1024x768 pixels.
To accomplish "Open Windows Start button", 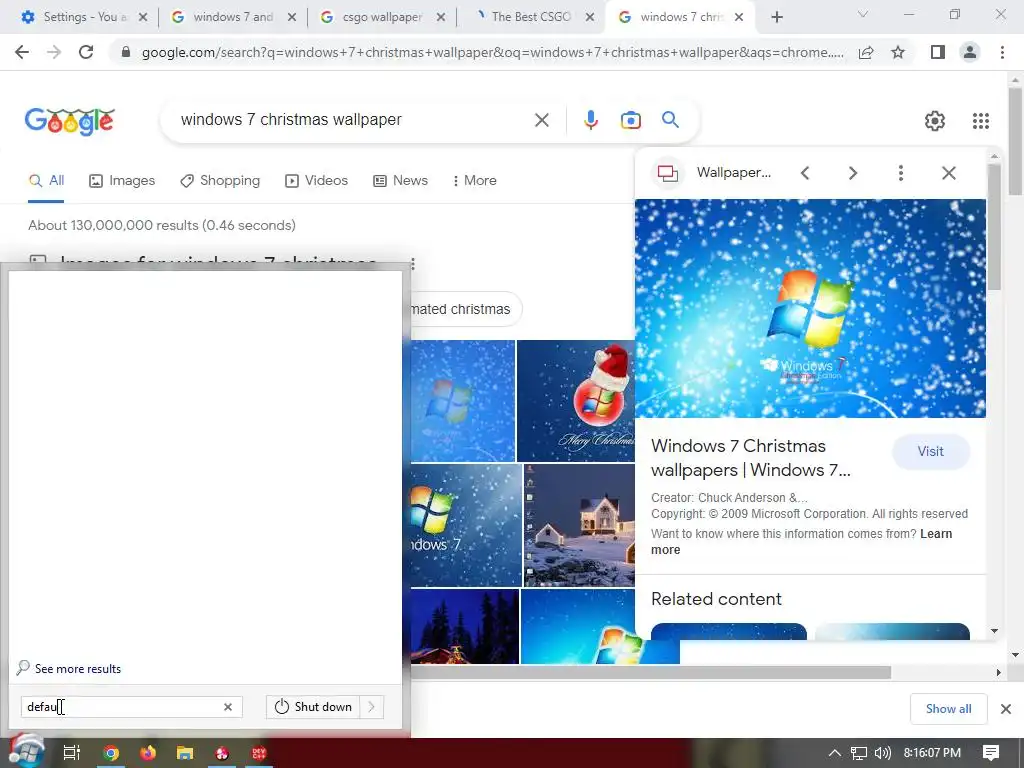I will [x=25, y=752].
